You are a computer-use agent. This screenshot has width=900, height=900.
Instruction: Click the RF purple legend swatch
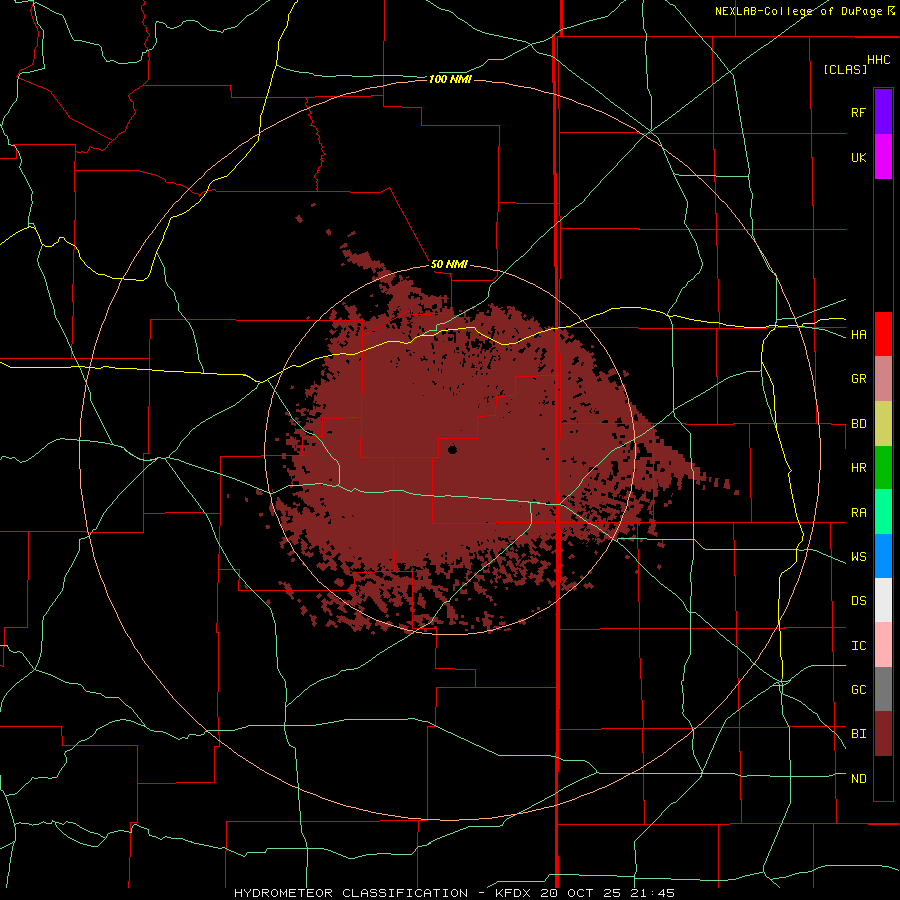point(883,111)
